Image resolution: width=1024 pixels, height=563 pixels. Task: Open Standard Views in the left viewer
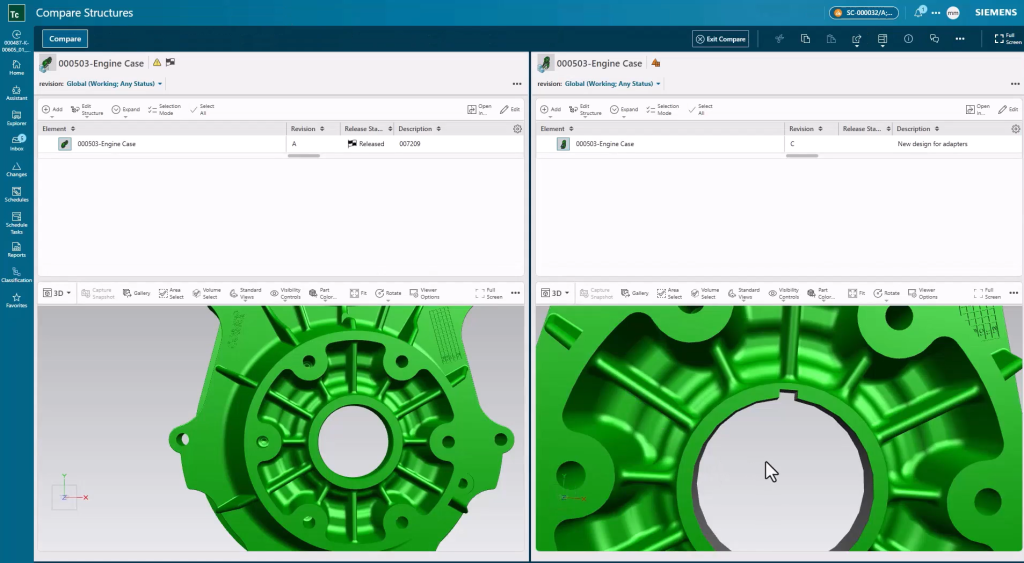pyautogui.click(x=245, y=293)
